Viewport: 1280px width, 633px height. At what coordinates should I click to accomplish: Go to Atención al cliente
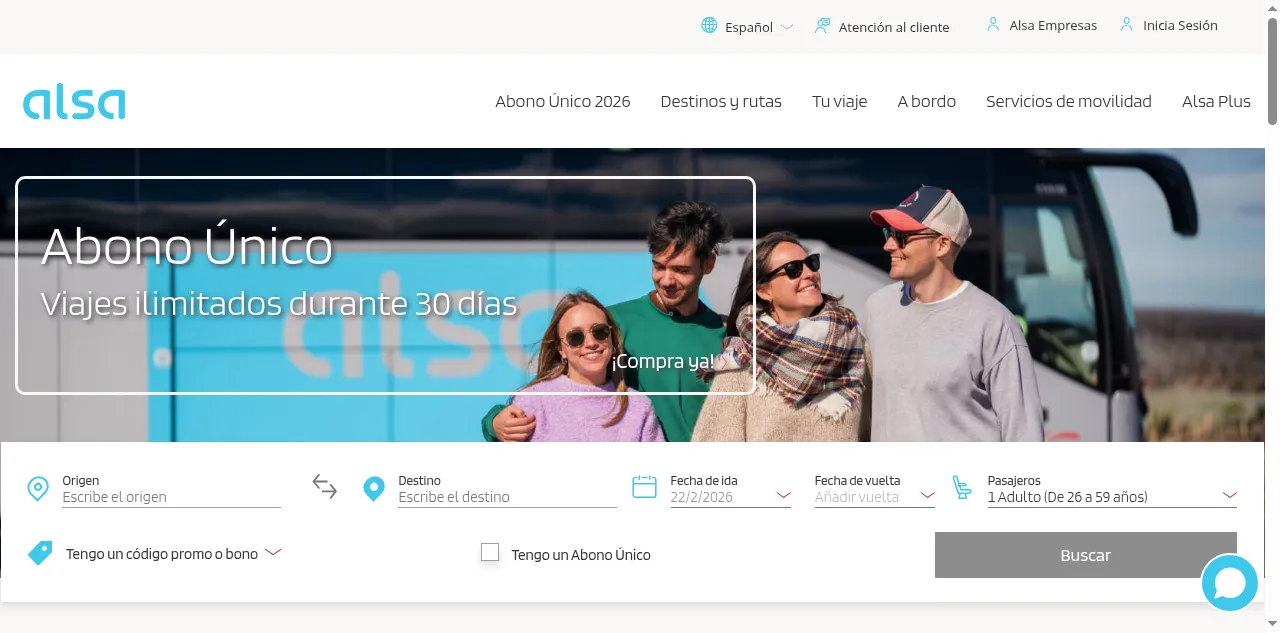click(894, 27)
